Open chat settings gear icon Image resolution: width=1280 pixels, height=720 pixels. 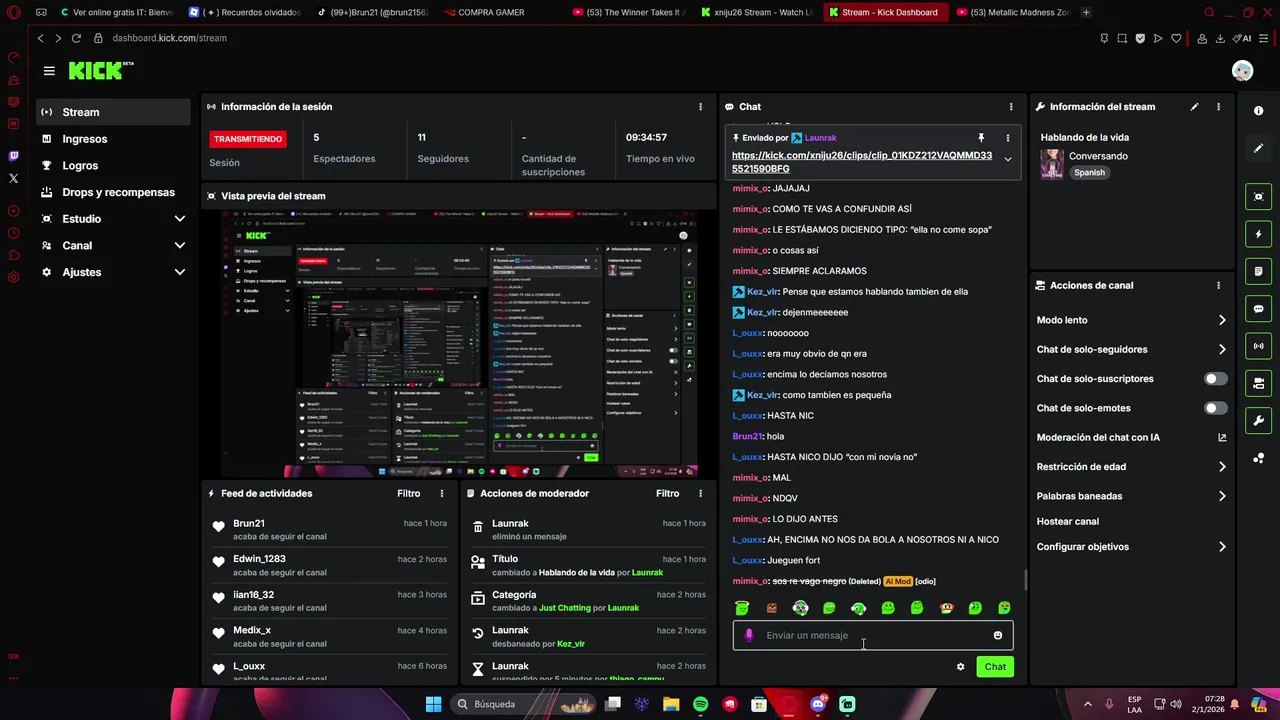coord(961,667)
